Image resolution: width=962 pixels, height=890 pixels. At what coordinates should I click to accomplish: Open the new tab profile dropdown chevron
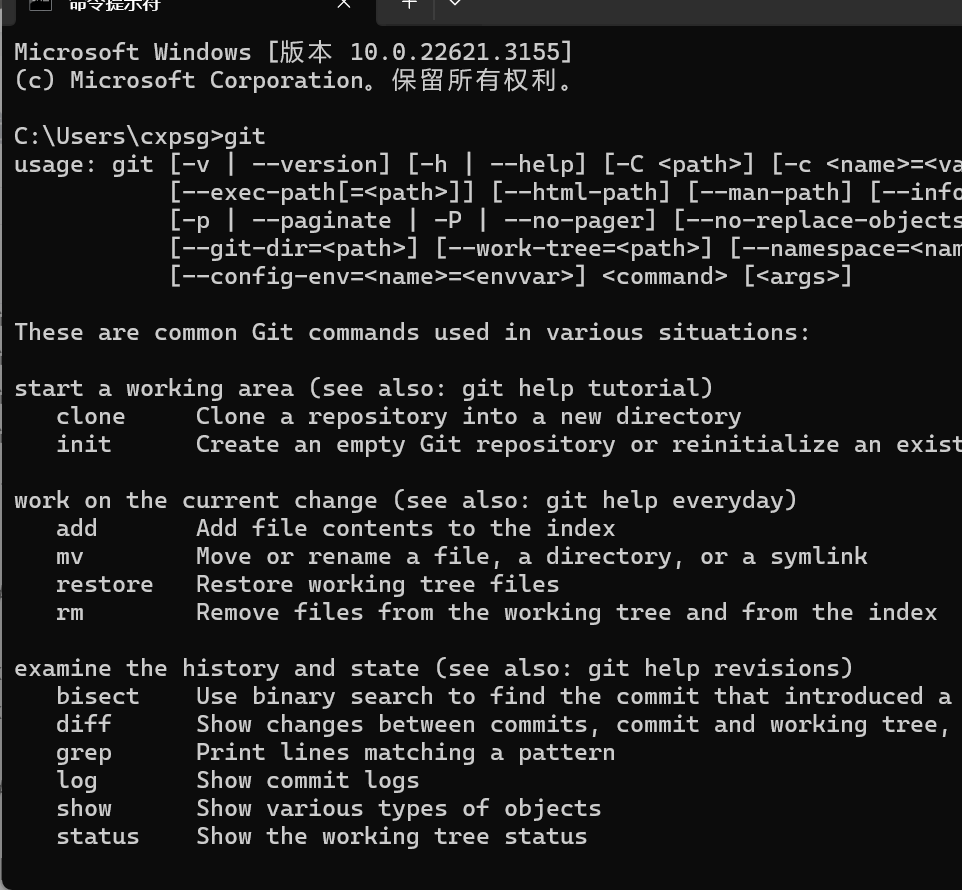pos(455,4)
